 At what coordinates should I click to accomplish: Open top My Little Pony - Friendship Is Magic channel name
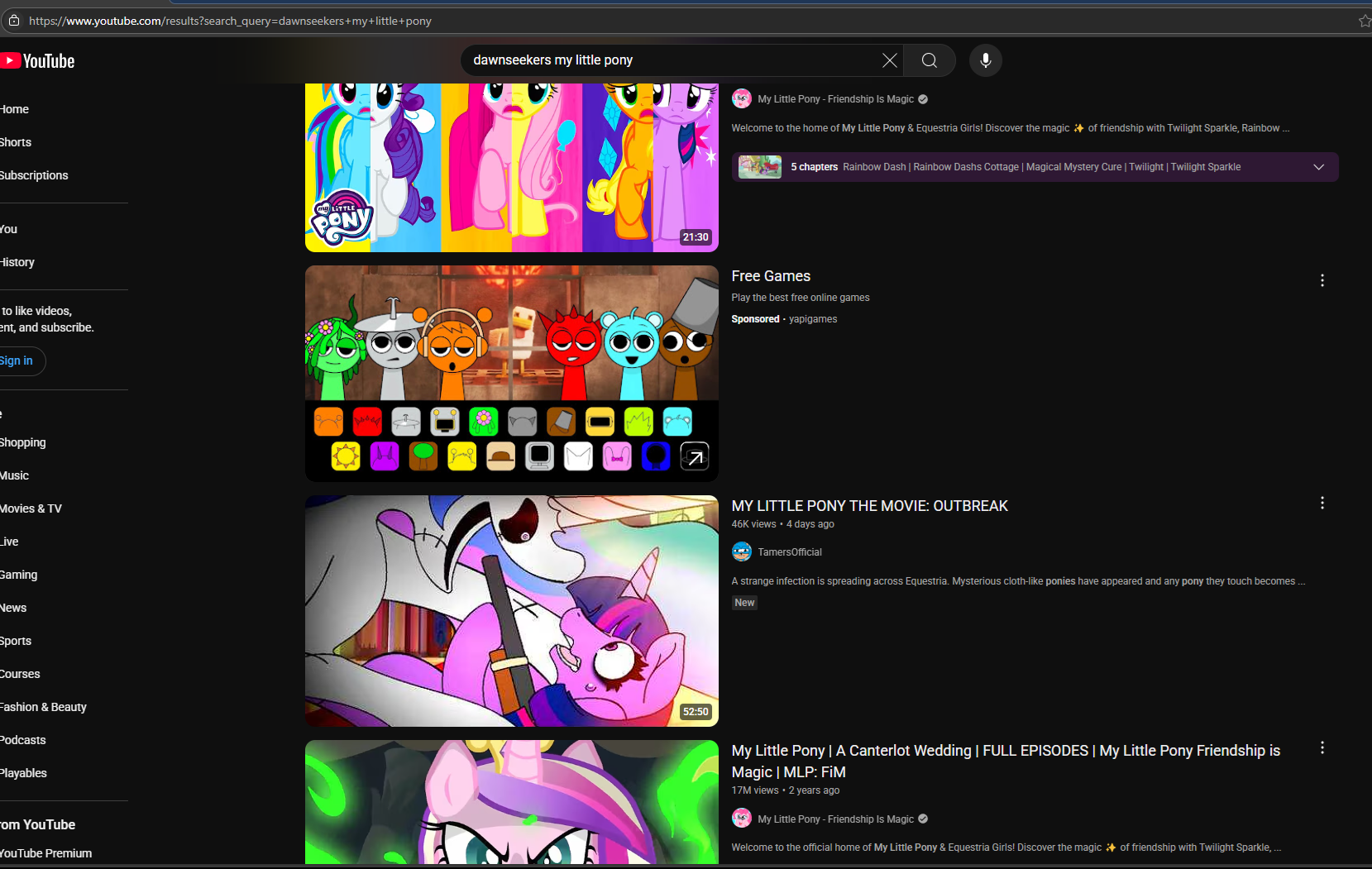836,99
